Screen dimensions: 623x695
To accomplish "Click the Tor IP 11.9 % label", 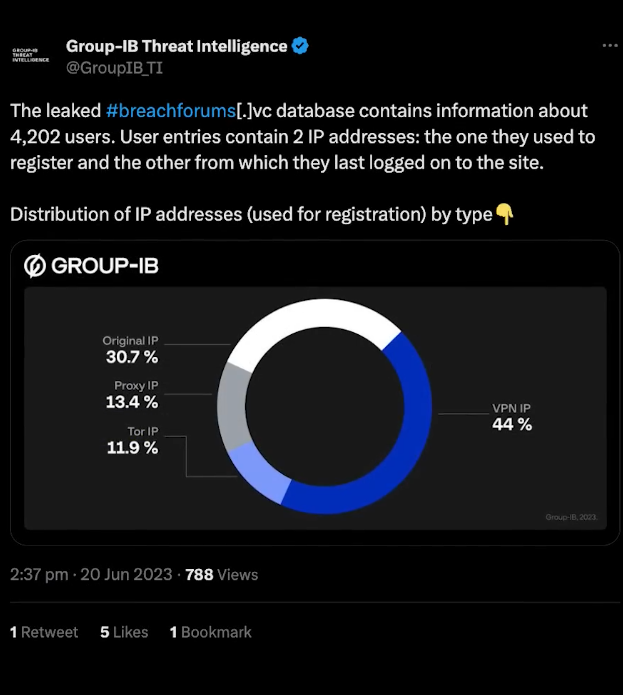I will (132, 440).
